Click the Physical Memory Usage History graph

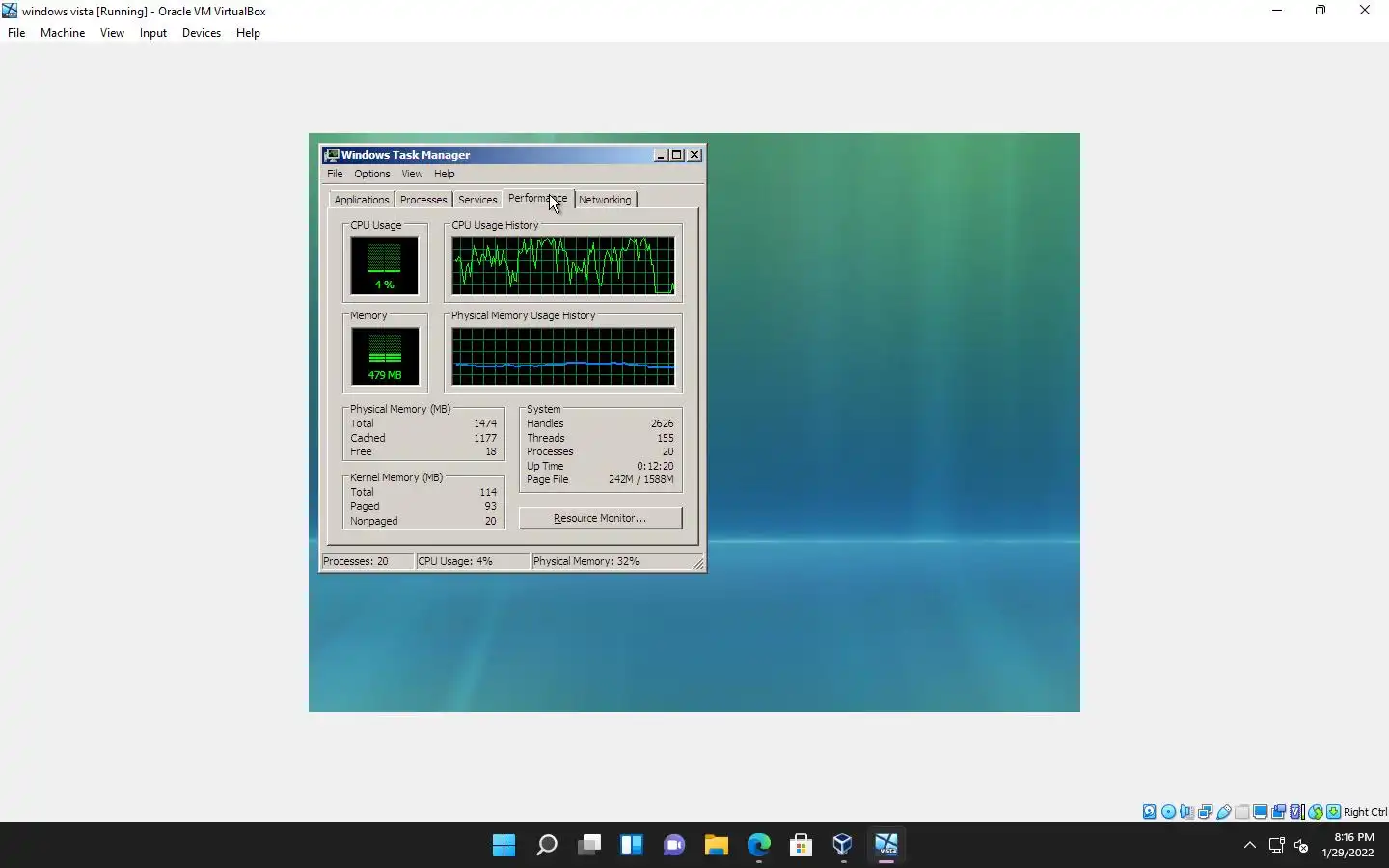pos(563,356)
